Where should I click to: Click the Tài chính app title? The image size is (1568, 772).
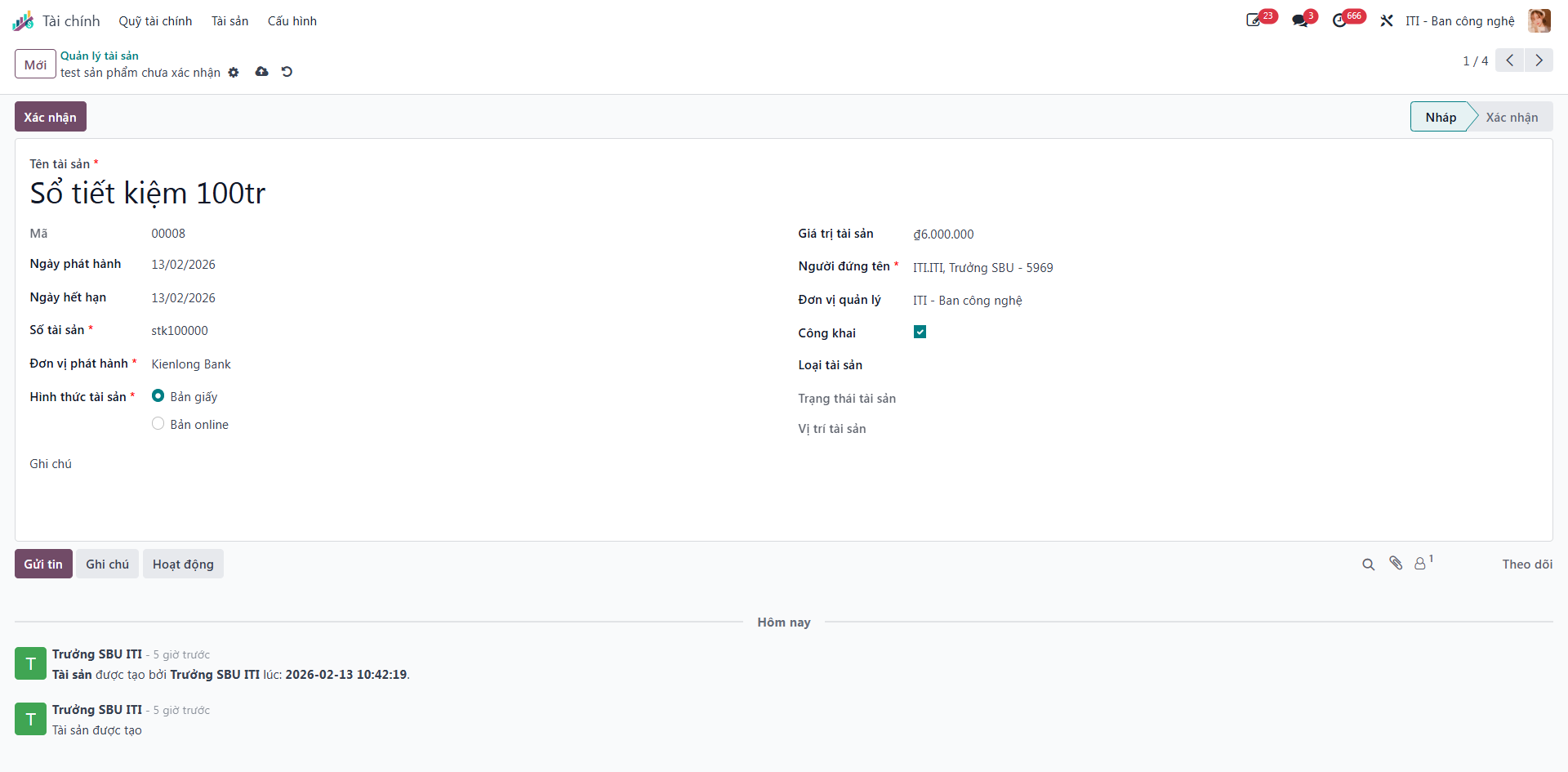point(71,21)
